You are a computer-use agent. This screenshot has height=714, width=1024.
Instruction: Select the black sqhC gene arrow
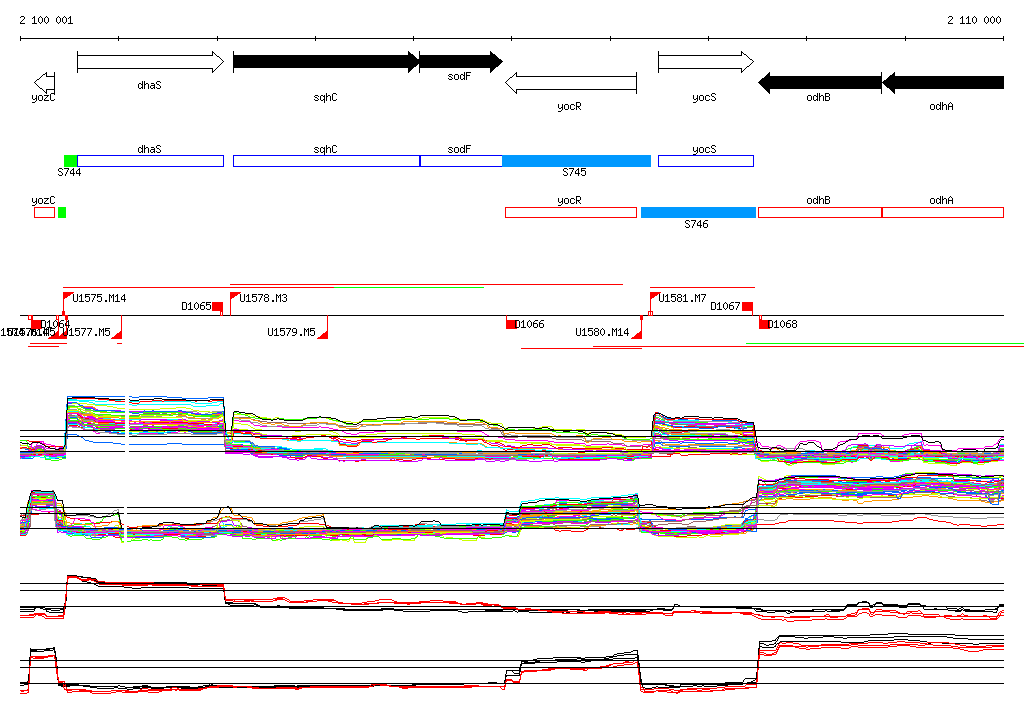(326, 62)
